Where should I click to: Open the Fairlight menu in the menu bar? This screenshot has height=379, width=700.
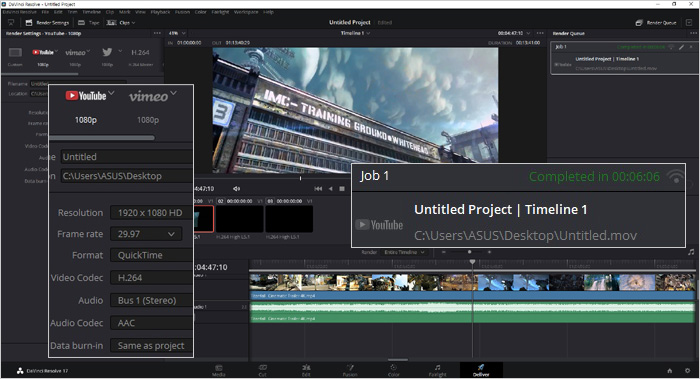click(x=220, y=12)
